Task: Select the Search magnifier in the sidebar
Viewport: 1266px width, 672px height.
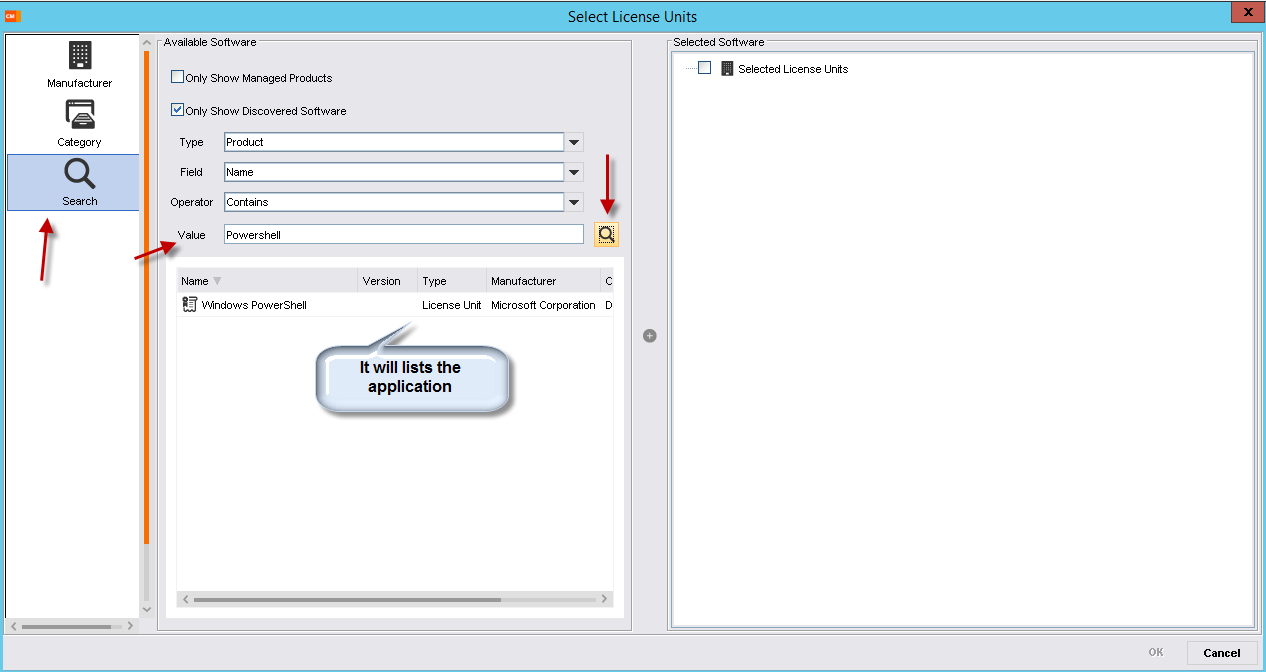Action: (80, 174)
